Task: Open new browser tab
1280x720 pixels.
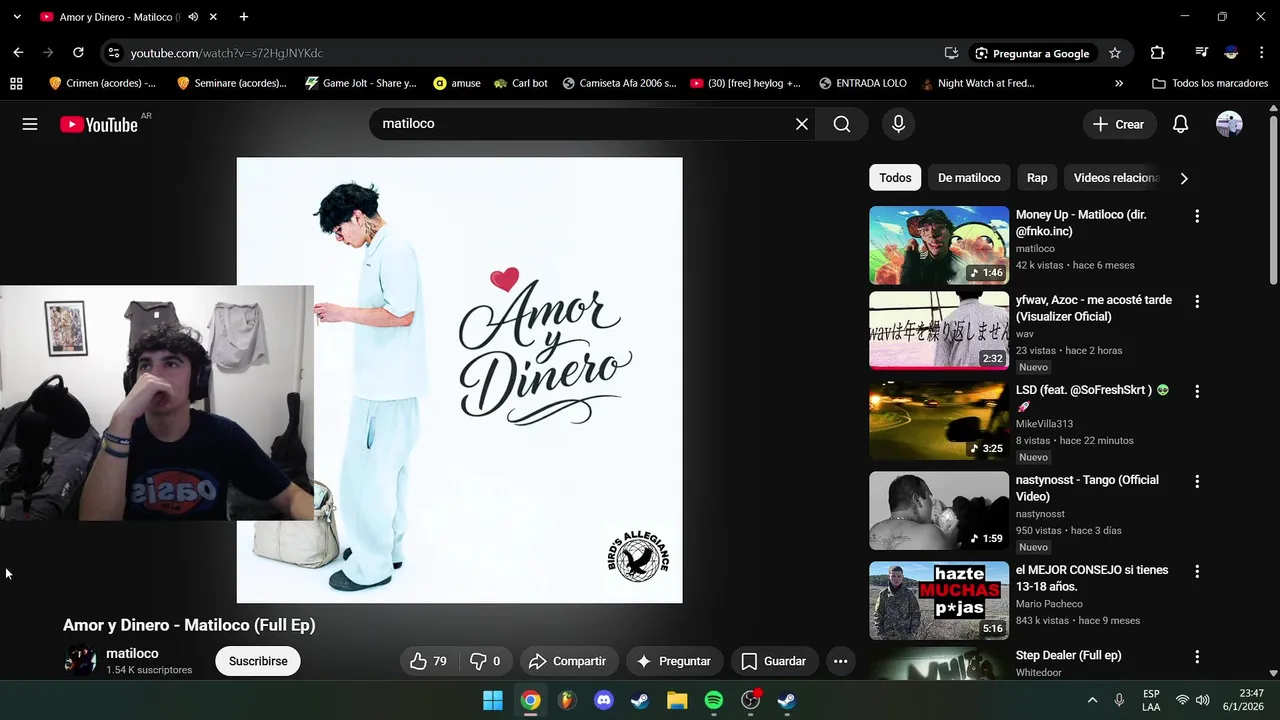Action: pyautogui.click(x=244, y=17)
